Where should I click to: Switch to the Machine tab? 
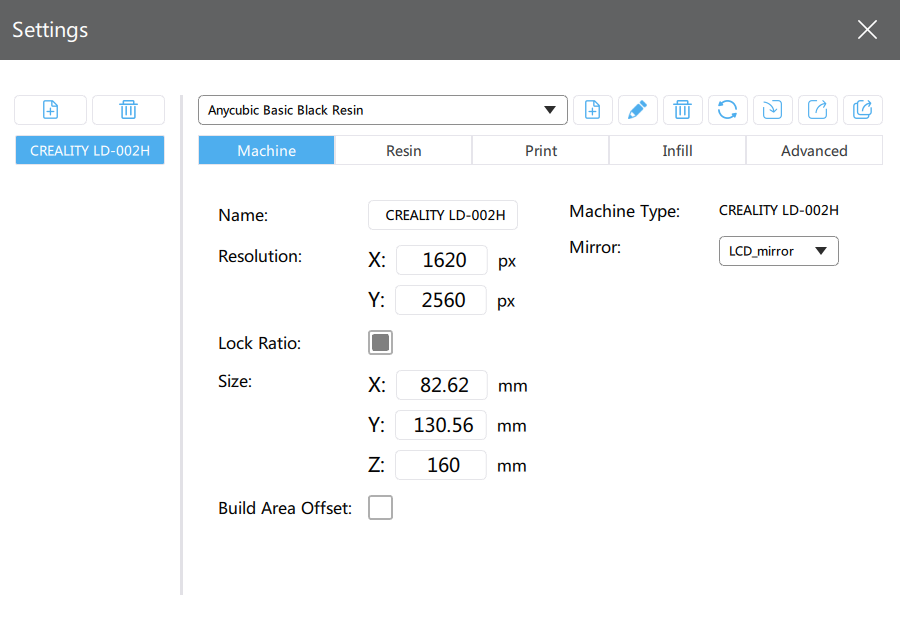[x=266, y=150]
